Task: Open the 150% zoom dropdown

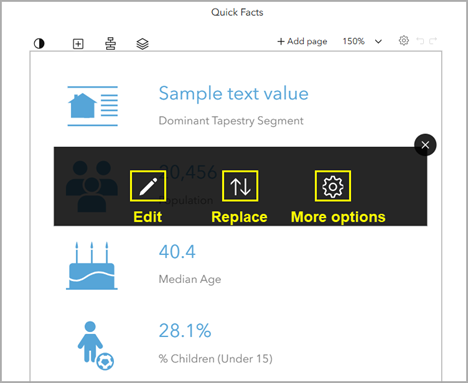Action: pos(362,41)
